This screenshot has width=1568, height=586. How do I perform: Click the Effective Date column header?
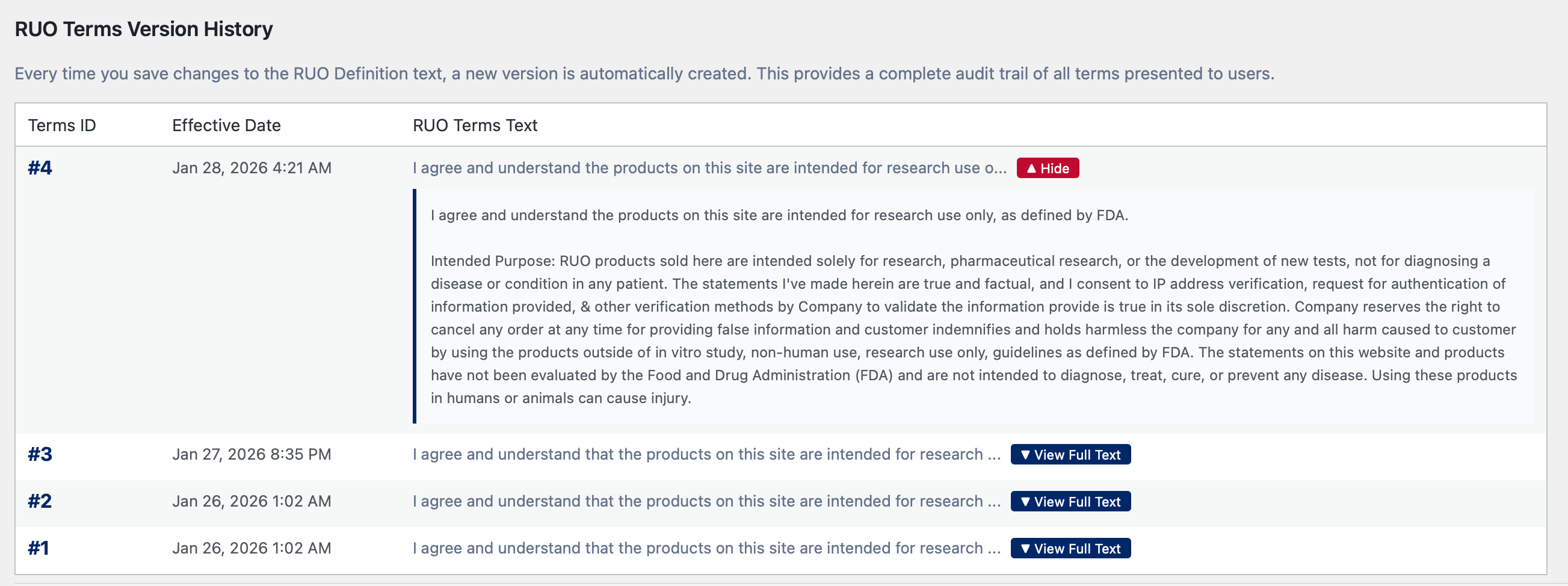point(226,125)
